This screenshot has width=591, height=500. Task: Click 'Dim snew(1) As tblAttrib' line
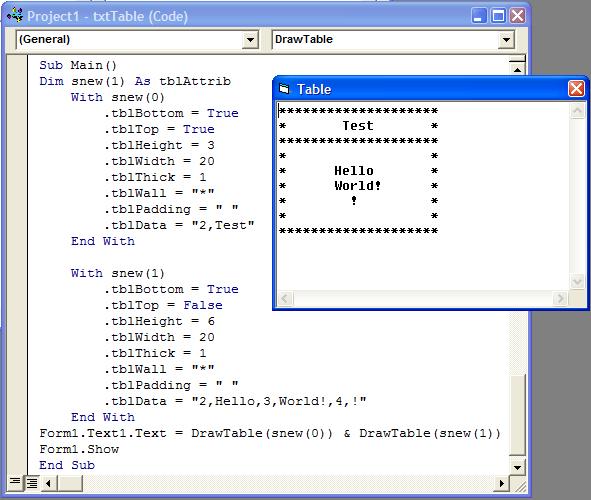(135, 81)
